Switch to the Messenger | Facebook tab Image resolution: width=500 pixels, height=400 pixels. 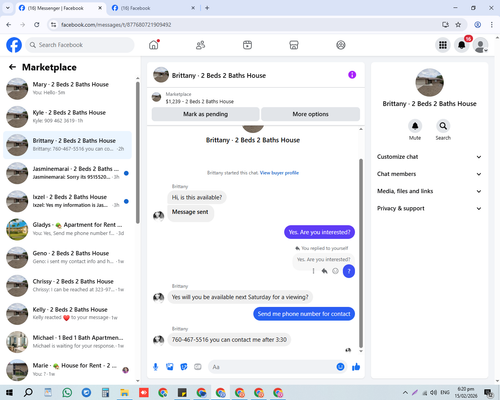(60, 8)
